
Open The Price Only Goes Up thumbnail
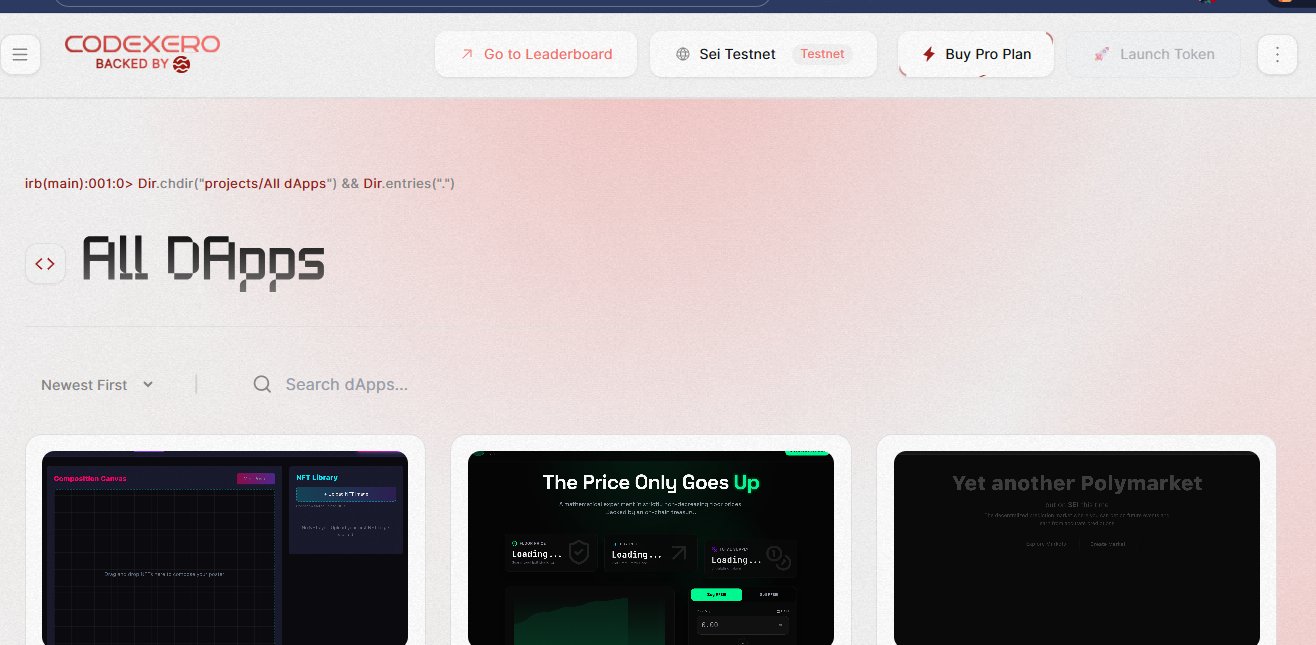point(651,548)
